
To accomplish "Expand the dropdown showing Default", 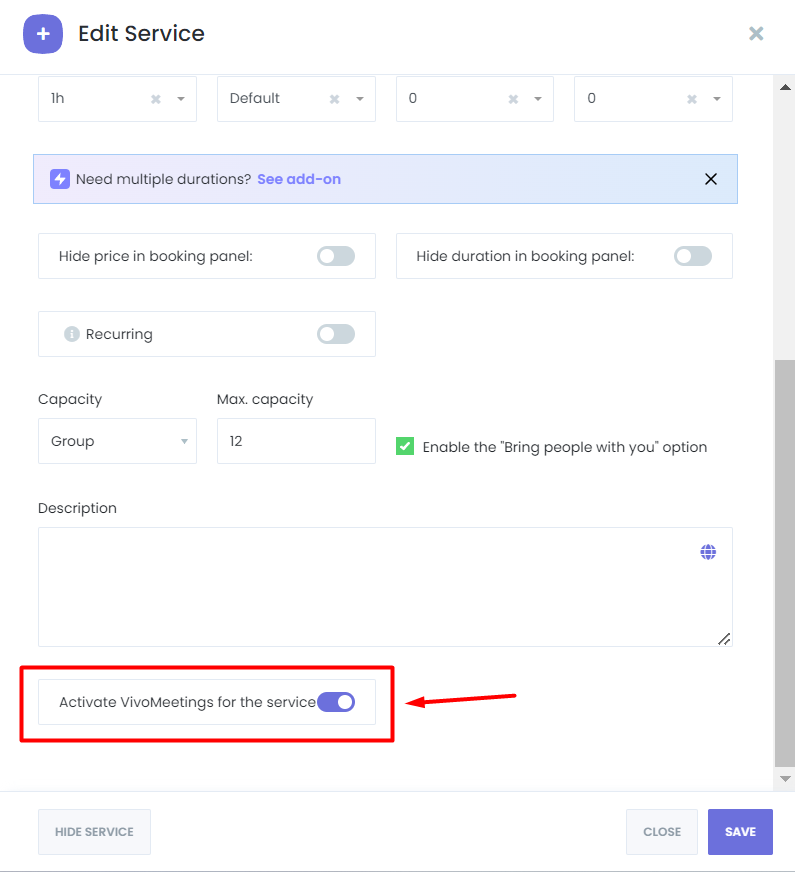I will (359, 99).
